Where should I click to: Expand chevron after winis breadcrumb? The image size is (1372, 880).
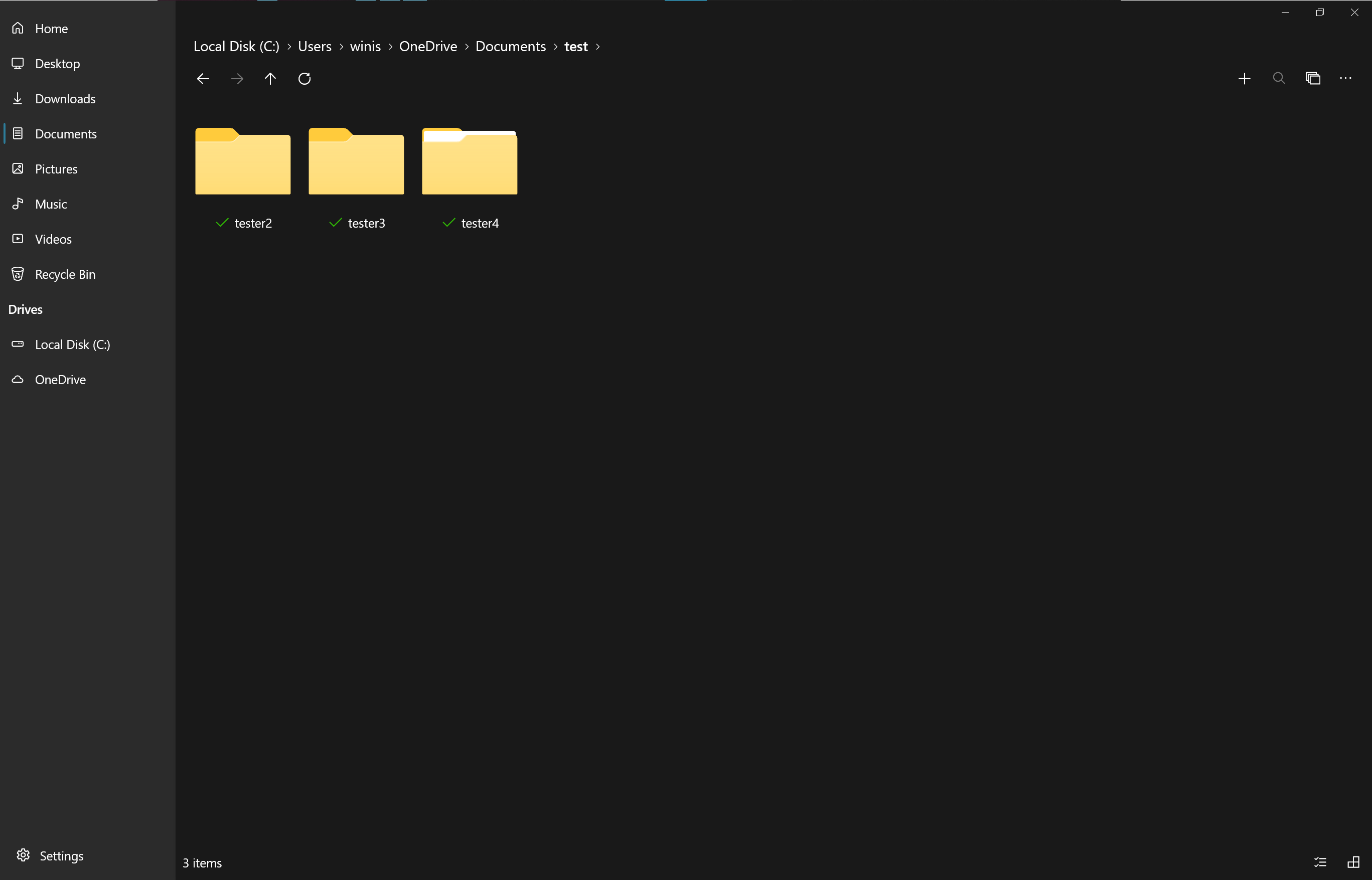pyautogui.click(x=390, y=47)
